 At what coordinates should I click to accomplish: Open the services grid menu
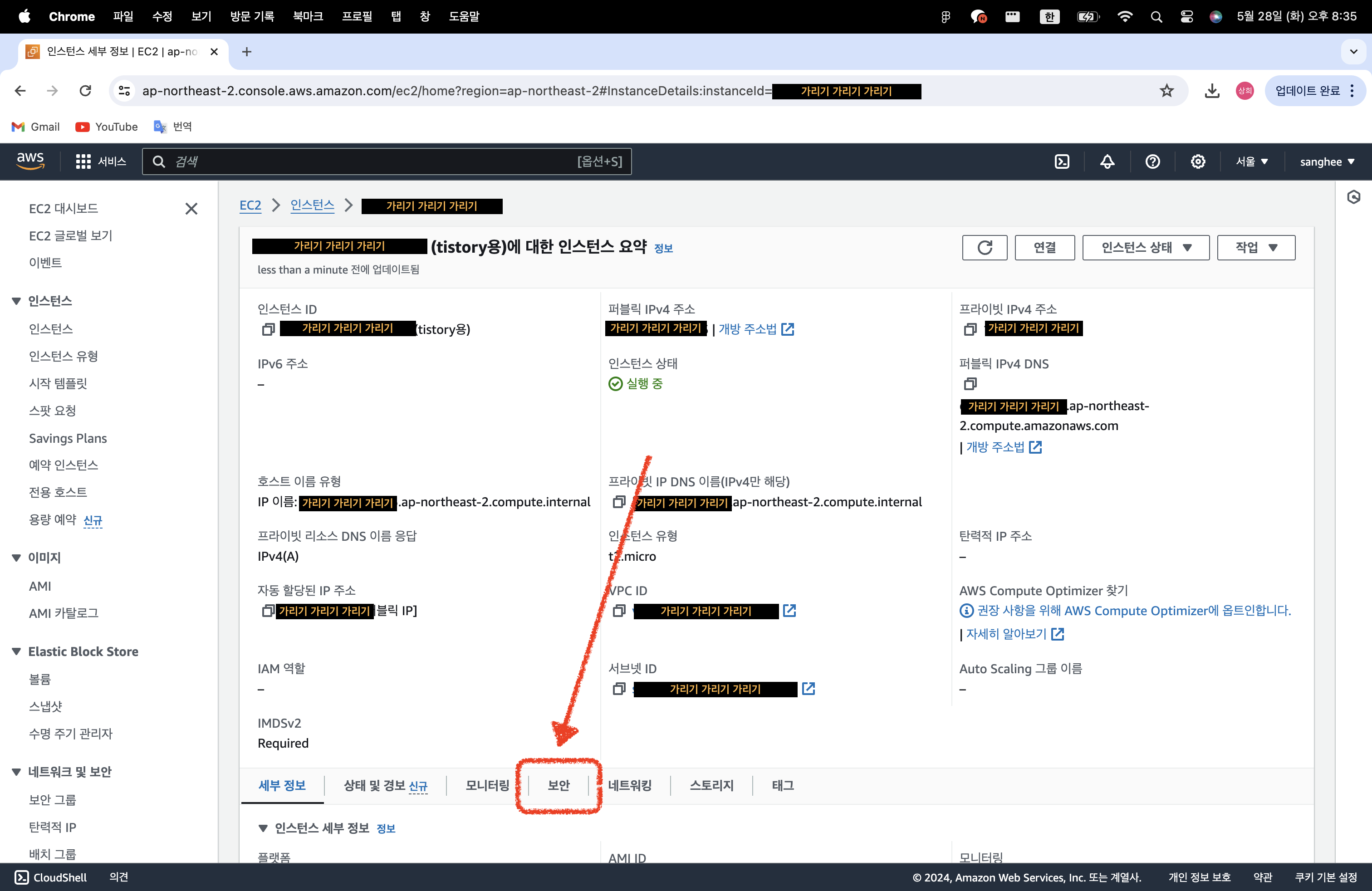point(83,162)
